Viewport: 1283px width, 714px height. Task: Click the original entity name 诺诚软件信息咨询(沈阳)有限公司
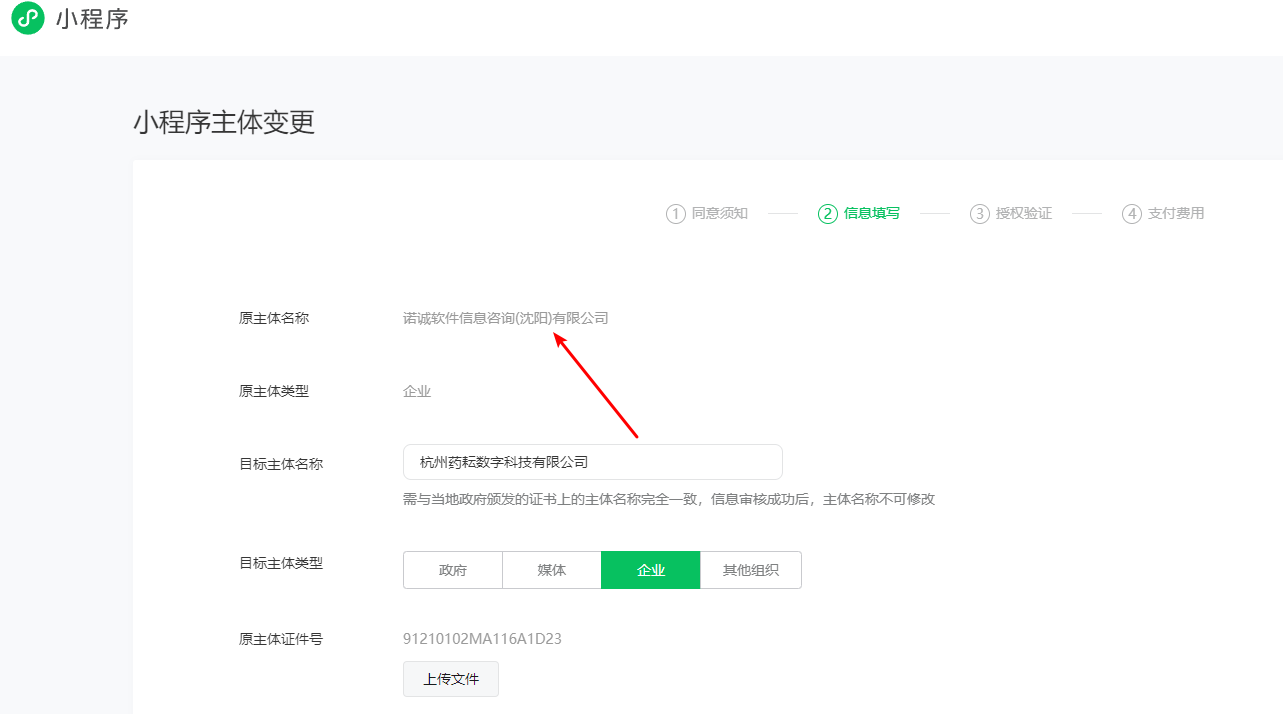click(506, 318)
